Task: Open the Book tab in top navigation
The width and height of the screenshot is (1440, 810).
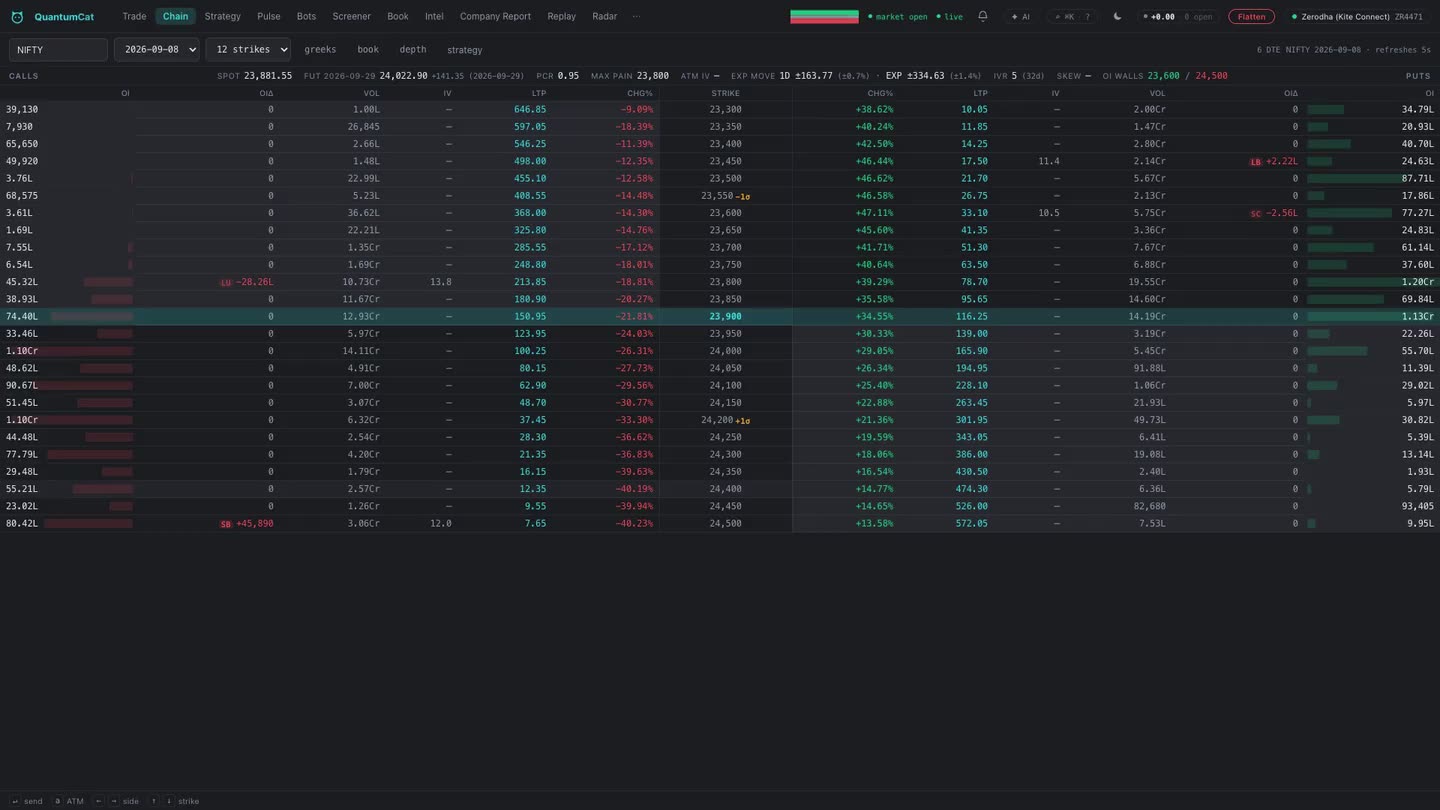Action: click(397, 16)
